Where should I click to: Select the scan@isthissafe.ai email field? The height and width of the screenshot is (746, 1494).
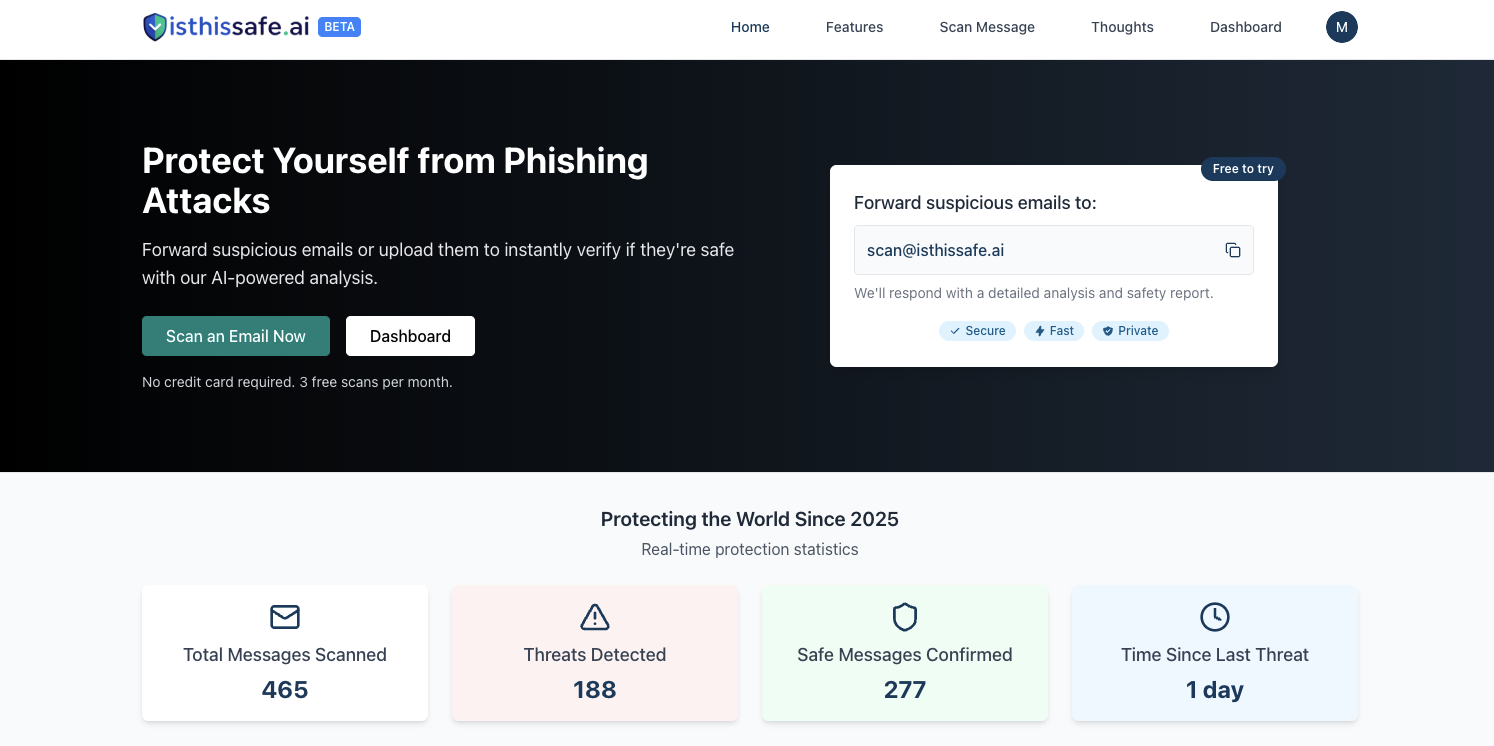[1054, 250]
